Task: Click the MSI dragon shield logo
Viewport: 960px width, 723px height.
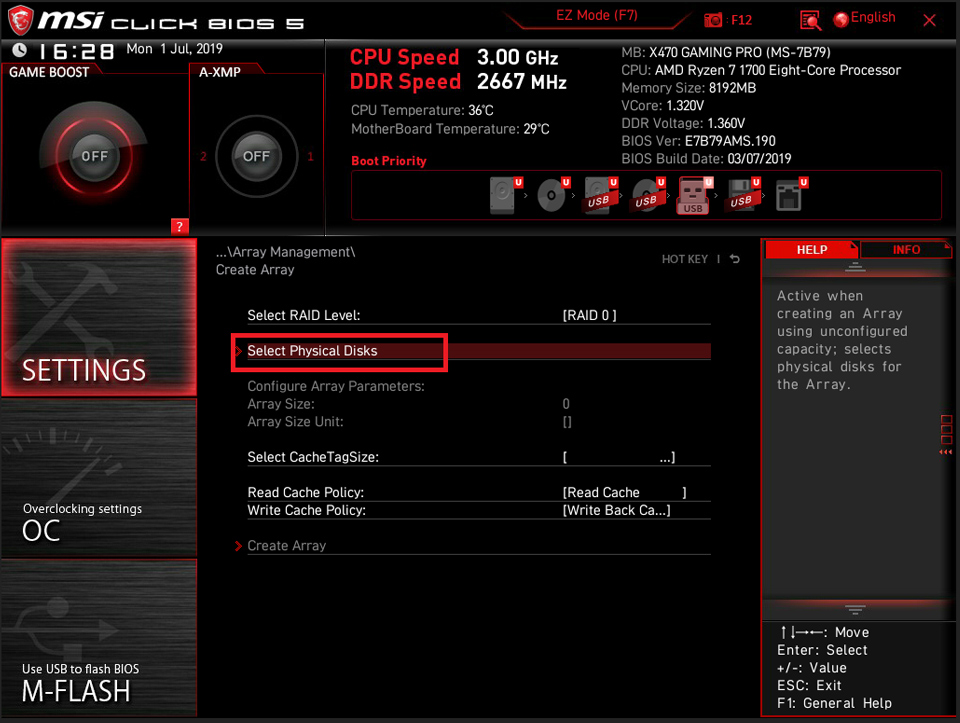Action: (x=20, y=20)
